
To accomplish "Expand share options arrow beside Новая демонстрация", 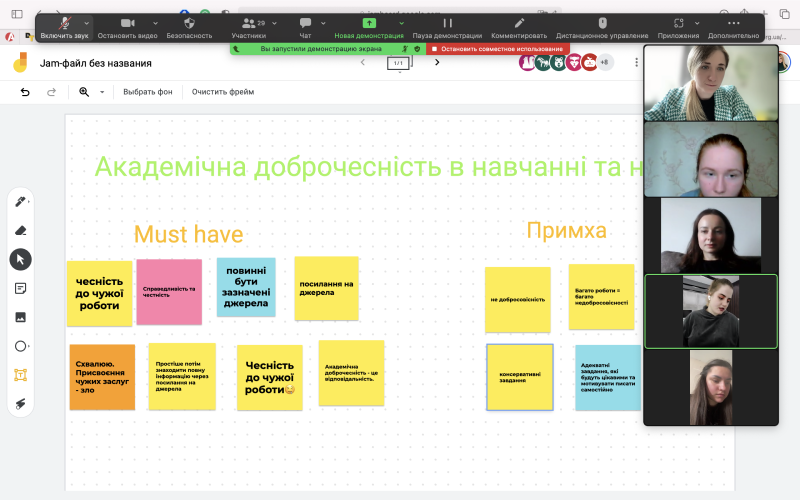I will [402, 23].
